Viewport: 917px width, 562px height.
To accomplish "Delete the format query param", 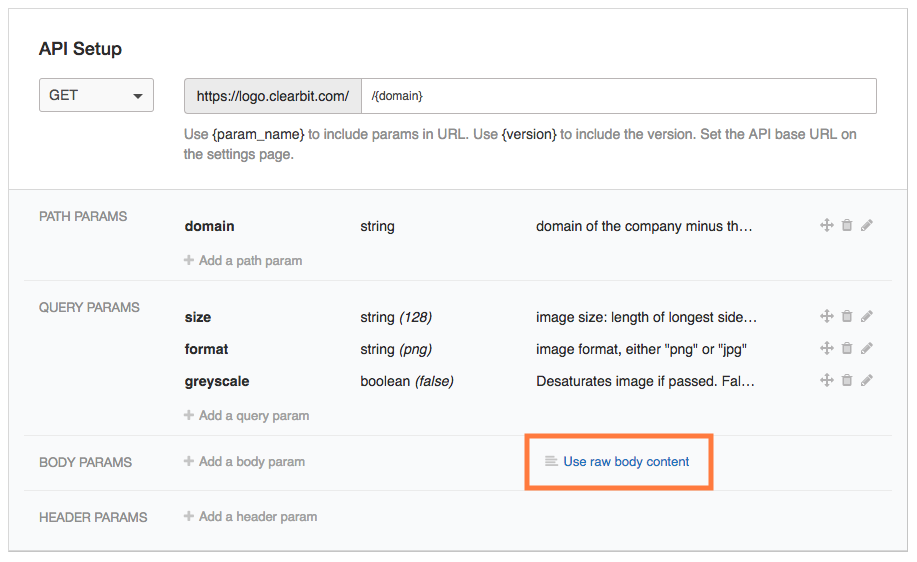I will [847, 349].
